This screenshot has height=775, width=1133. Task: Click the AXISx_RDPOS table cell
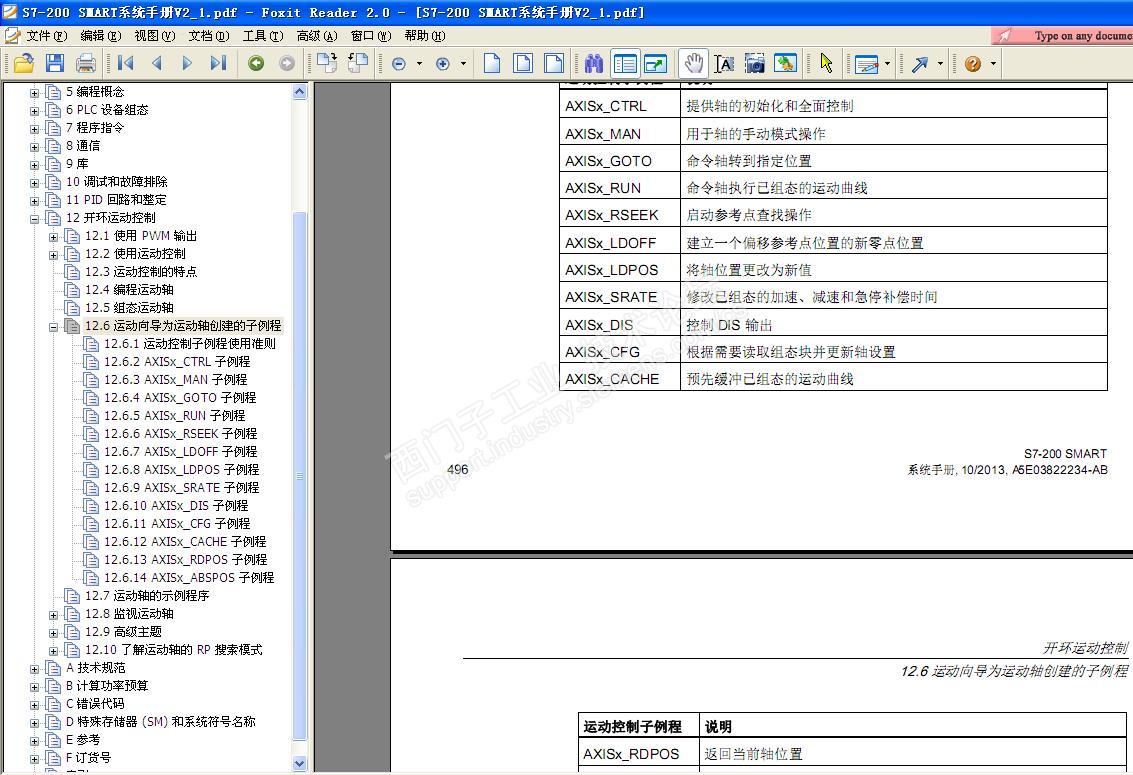(638, 753)
